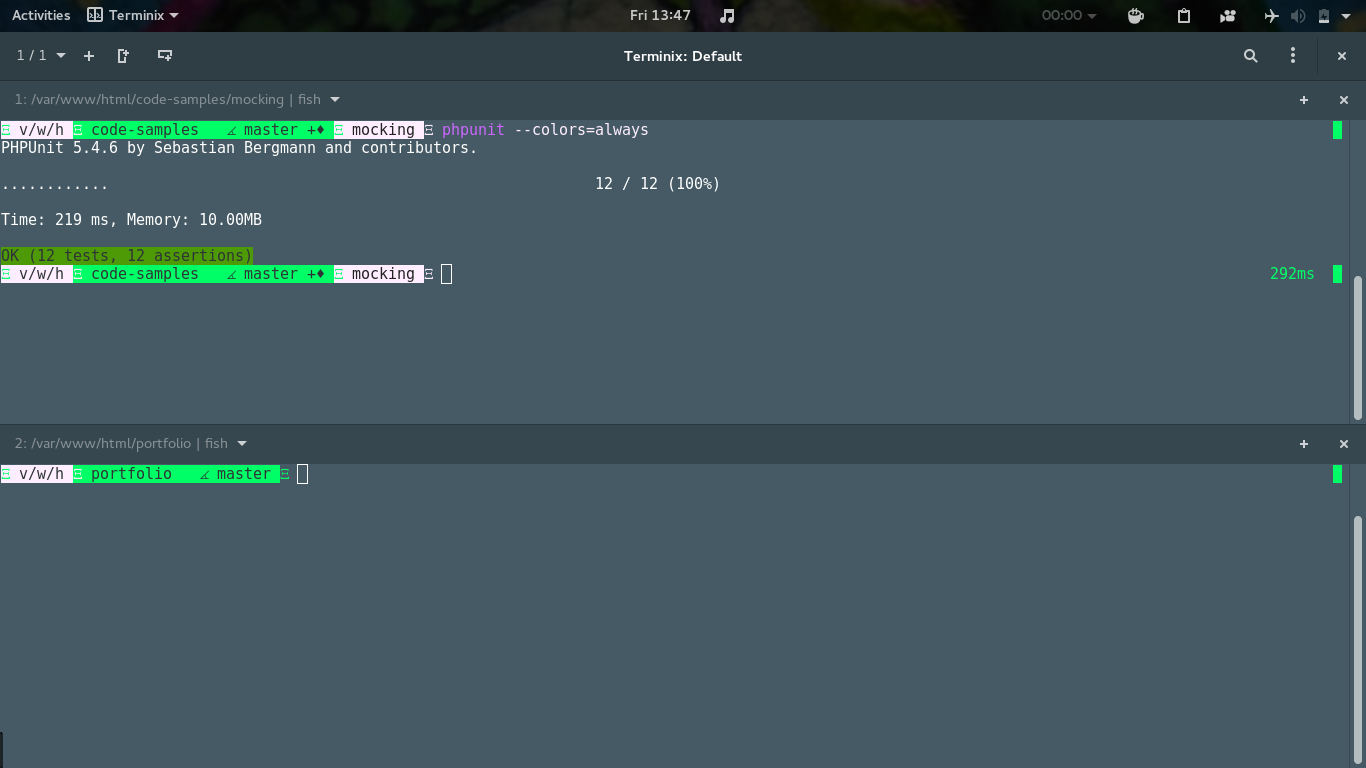Open the Activities overview
The image size is (1366, 768).
click(x=41, y=15)
